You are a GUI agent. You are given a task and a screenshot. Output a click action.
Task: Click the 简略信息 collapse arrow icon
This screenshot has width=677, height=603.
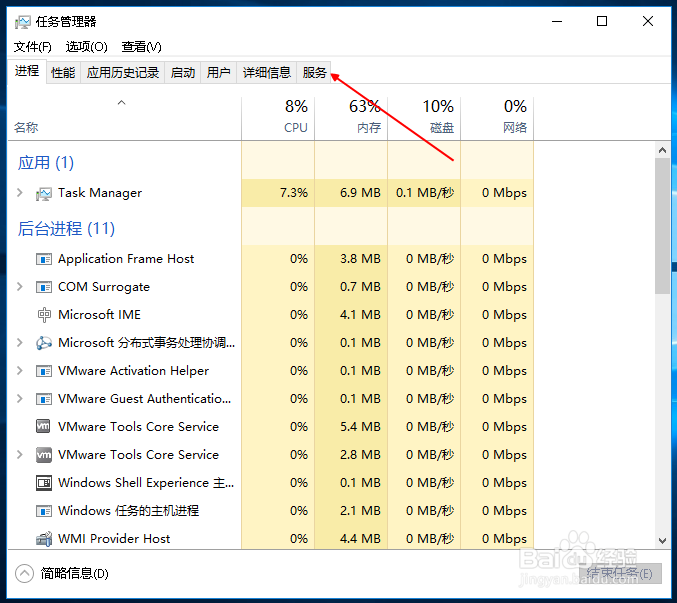click(24, 574)
